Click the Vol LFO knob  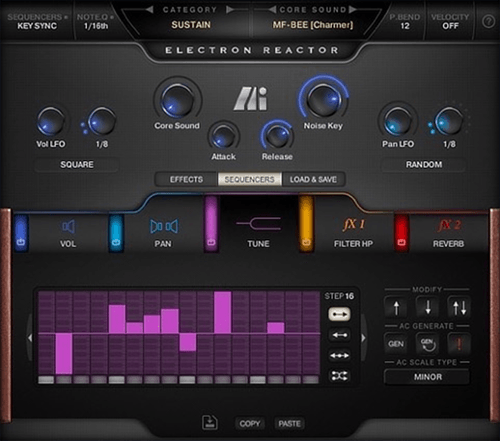[51, 122]
